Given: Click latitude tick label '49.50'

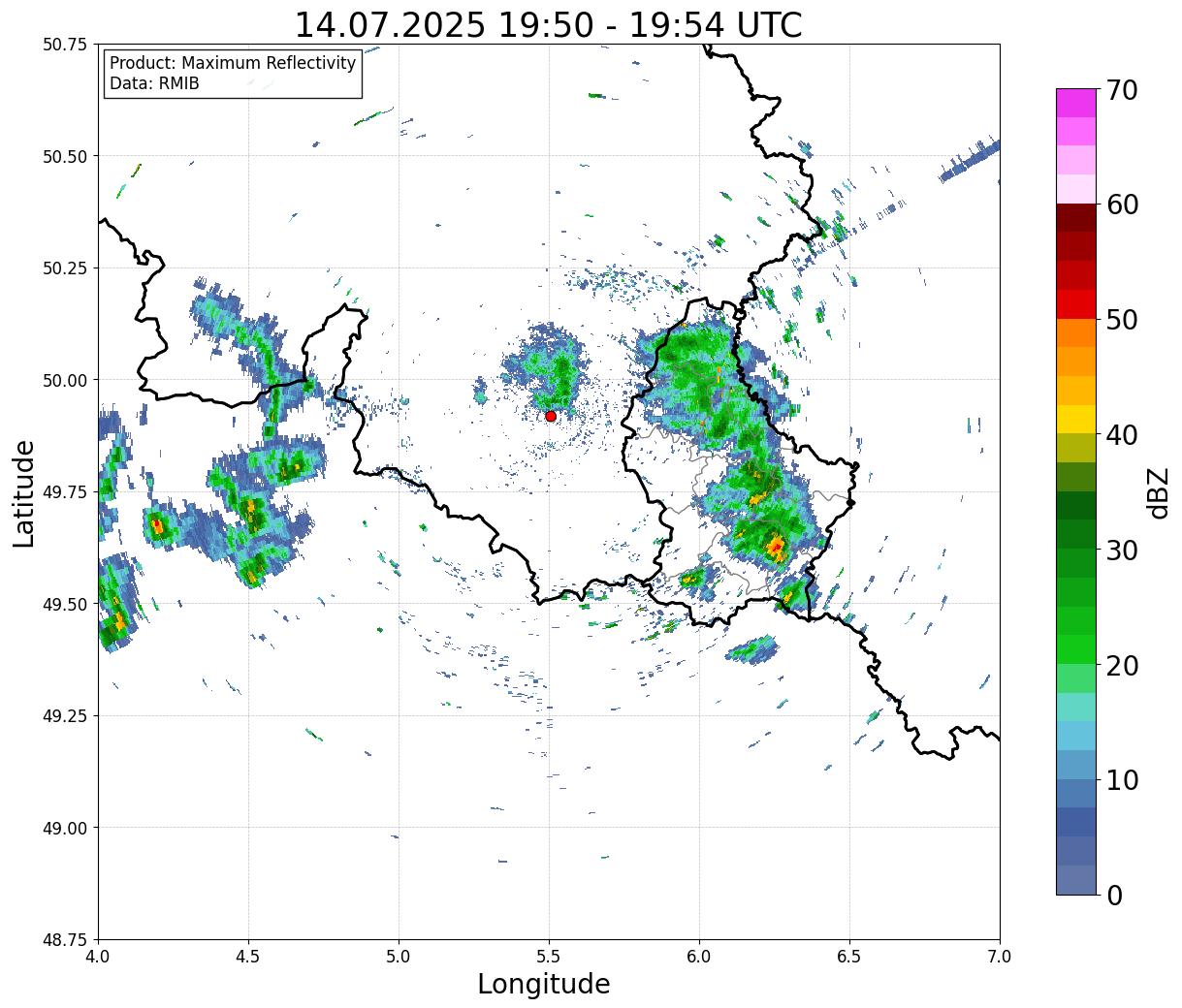Looking at the screenshot, I should (68, 604).
